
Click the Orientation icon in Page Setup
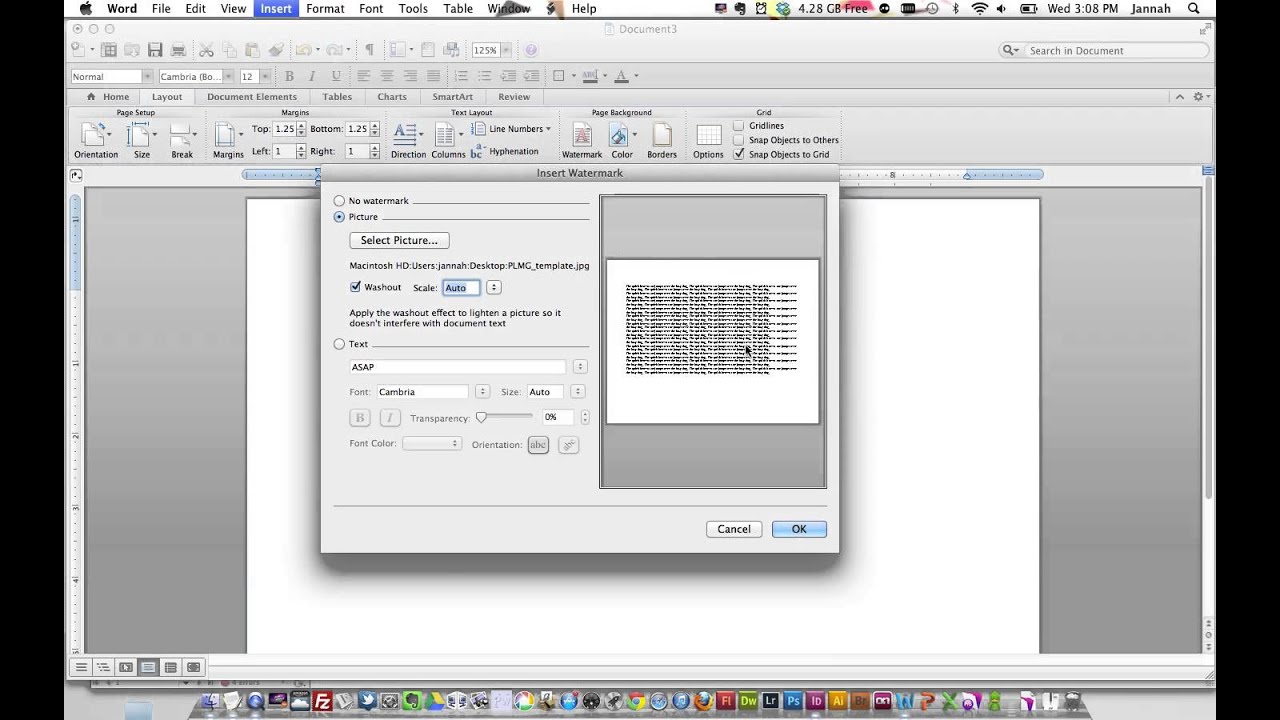[95, 135]
